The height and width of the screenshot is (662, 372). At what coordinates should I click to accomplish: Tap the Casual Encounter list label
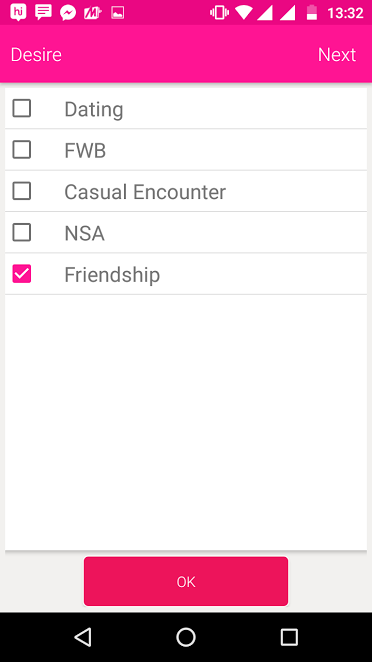[145, 192]
